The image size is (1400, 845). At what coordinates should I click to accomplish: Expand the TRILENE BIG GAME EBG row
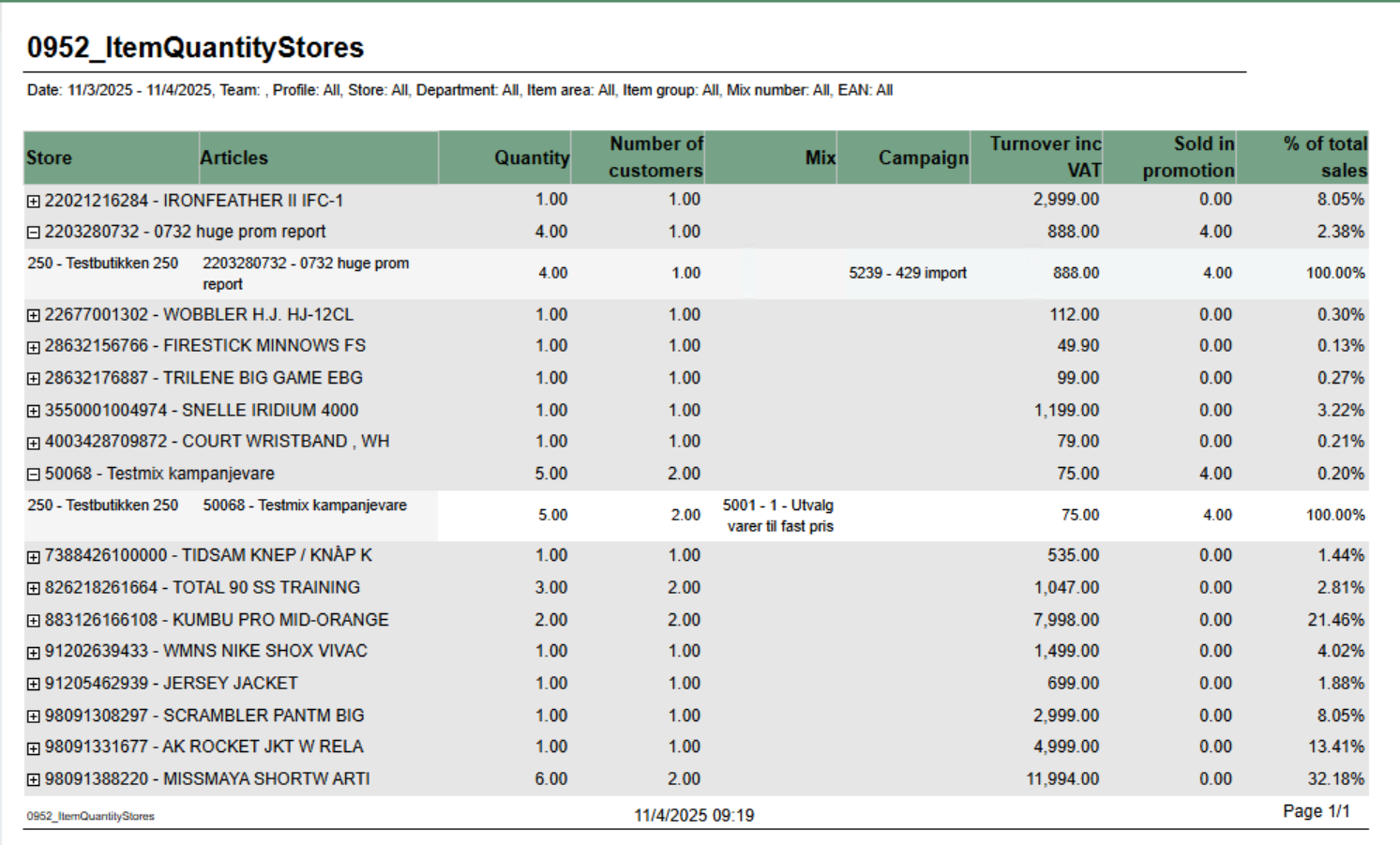(34, 379)
